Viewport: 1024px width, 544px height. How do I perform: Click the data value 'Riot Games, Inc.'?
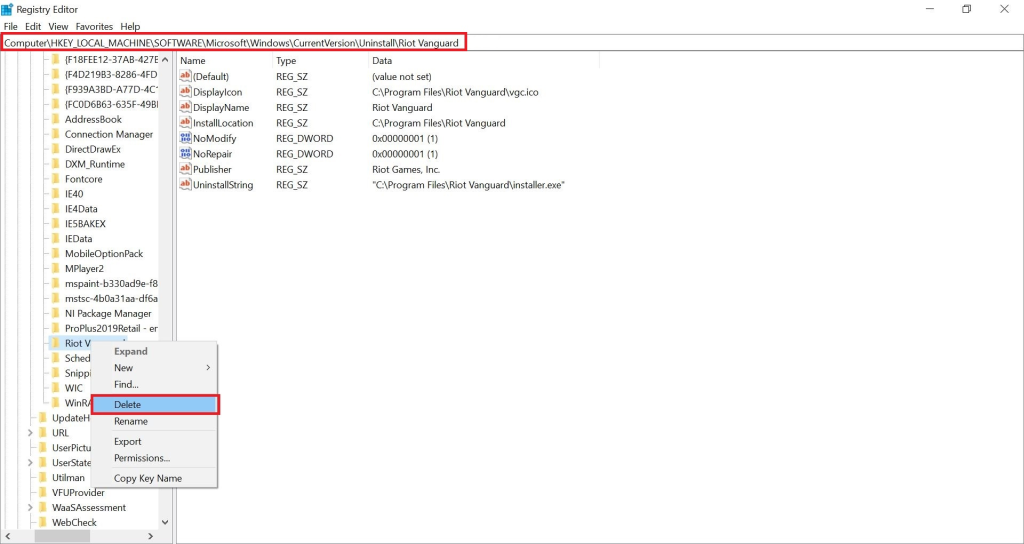[406, 169]
